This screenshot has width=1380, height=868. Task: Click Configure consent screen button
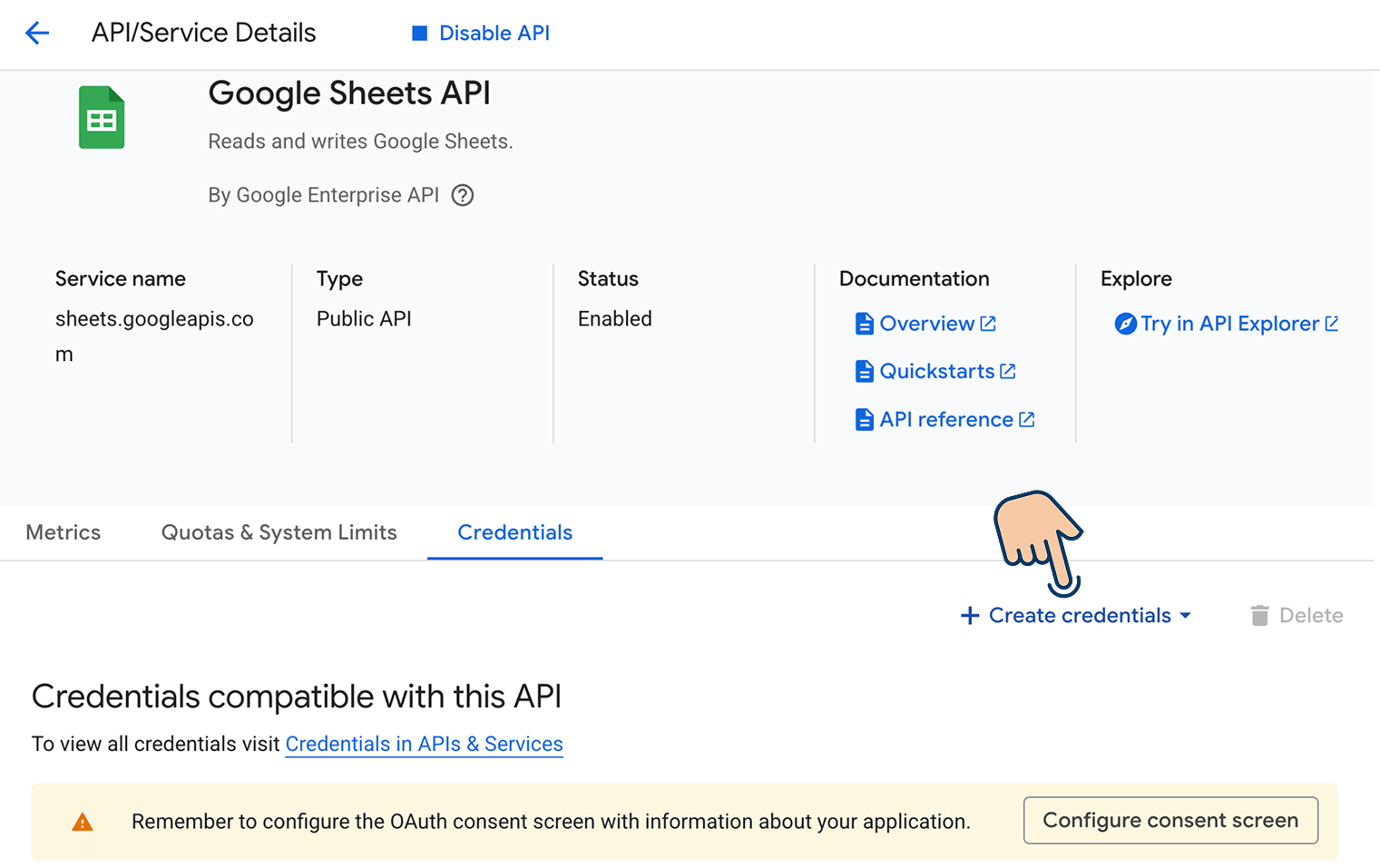[x=1170, y=820]
